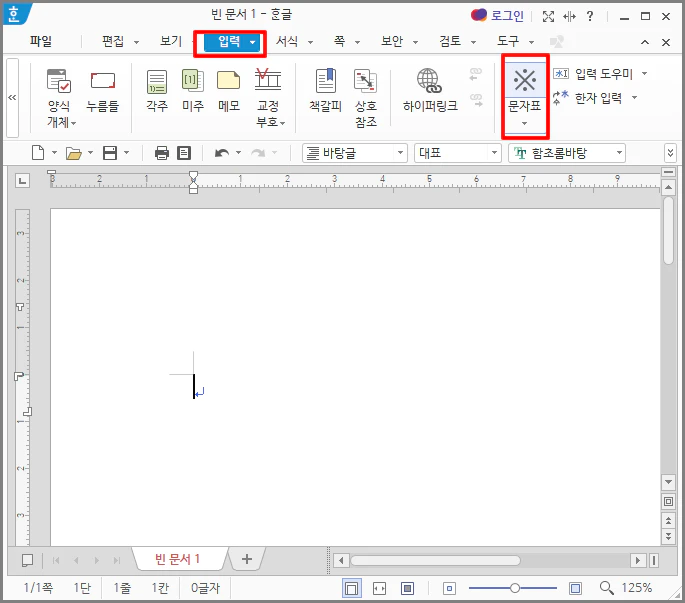Insert a 미주 endnote
Screen dimensions: 685x603
tap(193, 91)
